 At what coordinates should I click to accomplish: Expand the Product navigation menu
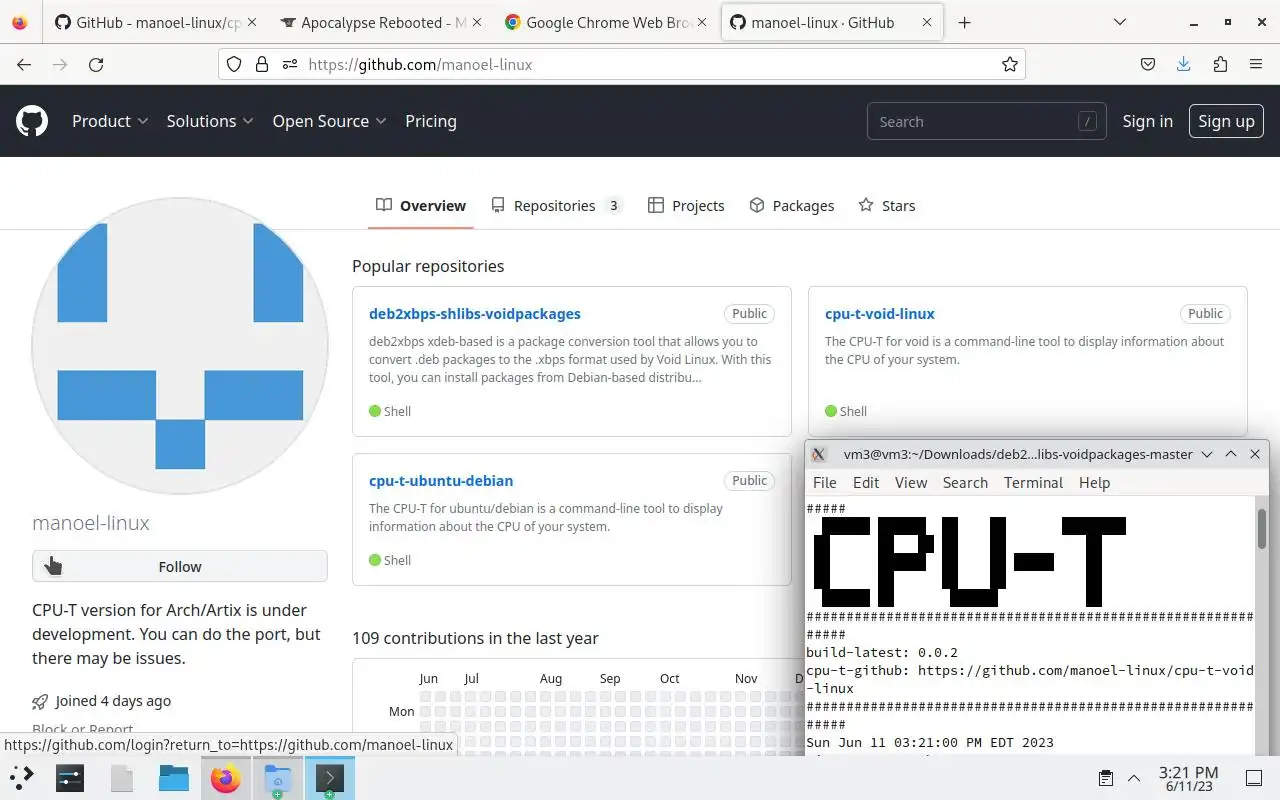(110, 121)
